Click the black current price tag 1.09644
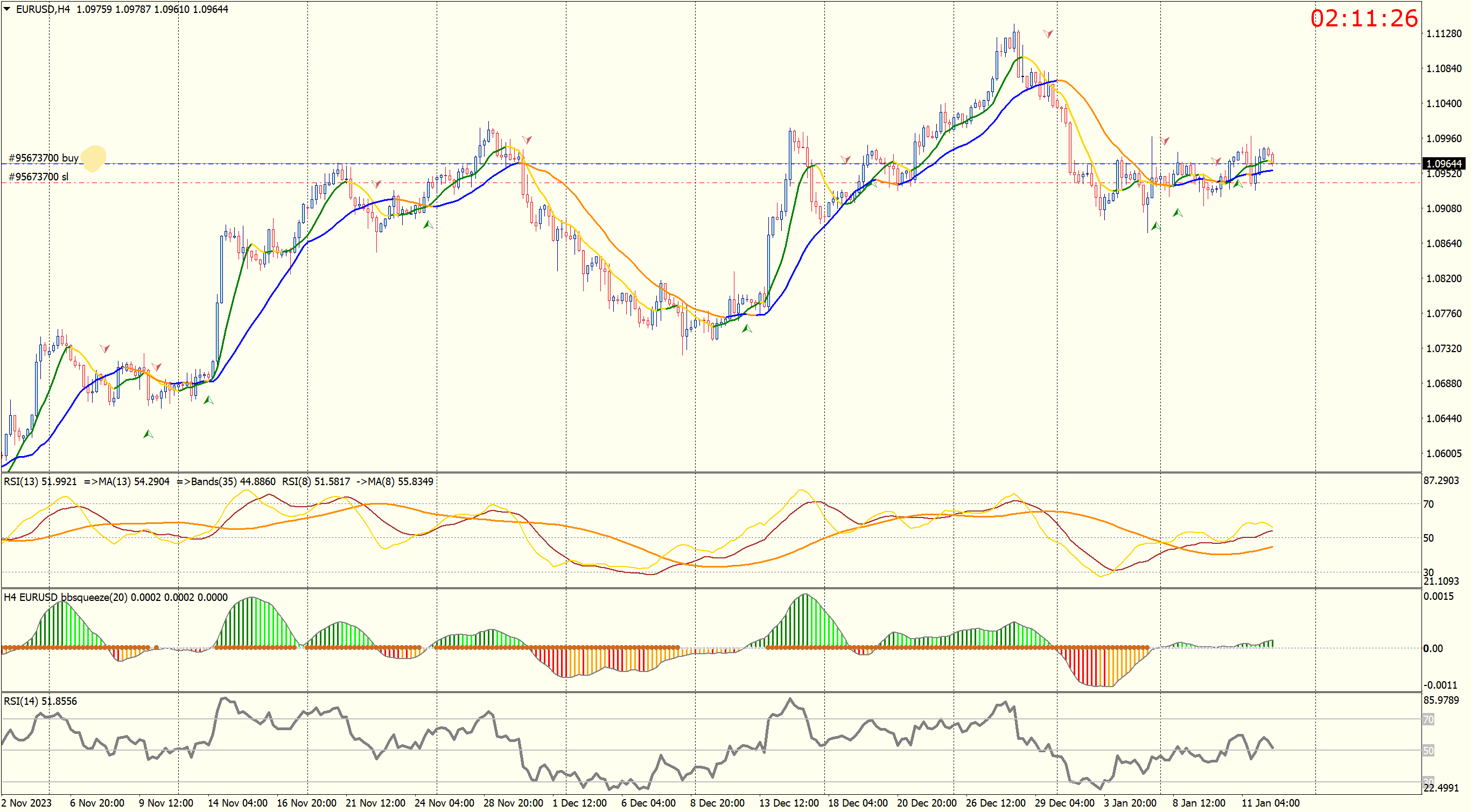 click(1444, 164)
